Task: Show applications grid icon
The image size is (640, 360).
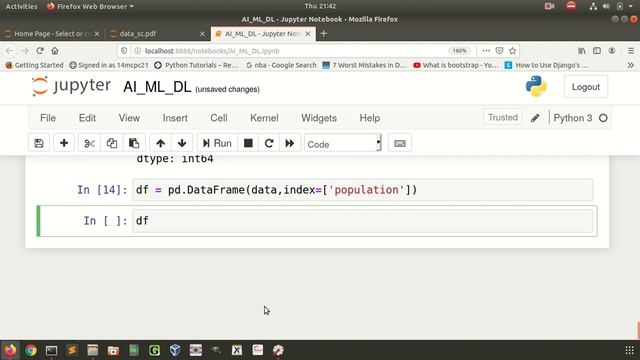Action: tap(629, 350)
